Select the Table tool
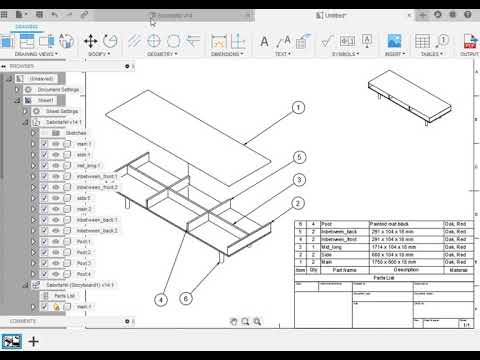 pos(422,42)
